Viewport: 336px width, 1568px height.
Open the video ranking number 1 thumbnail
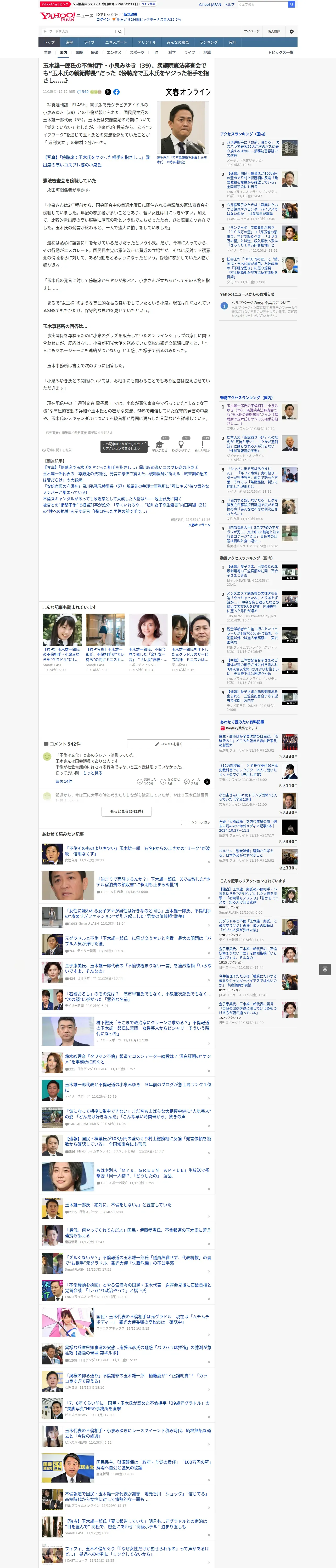[290, 572]
